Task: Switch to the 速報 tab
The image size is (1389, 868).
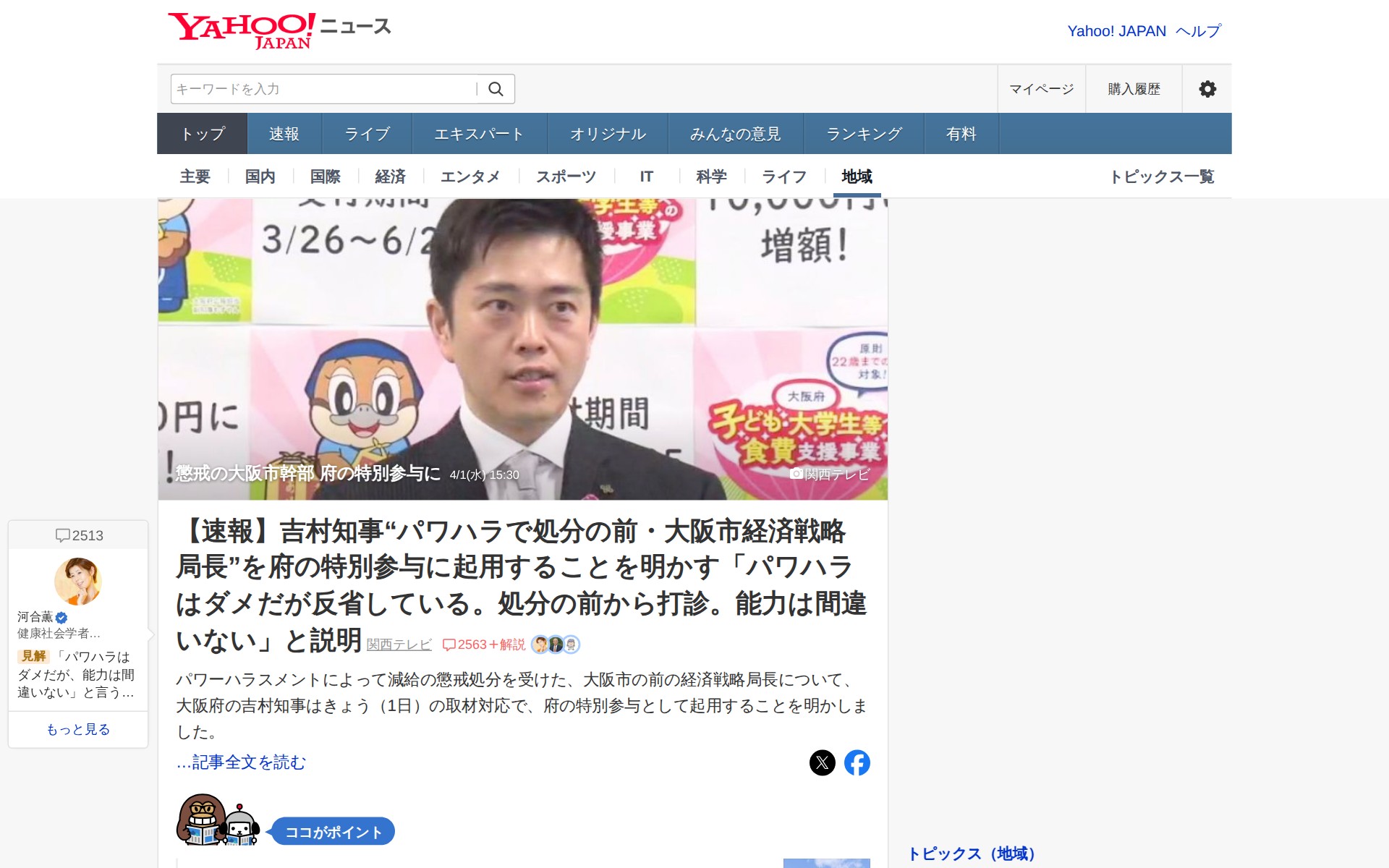Action: click(284, 134)
